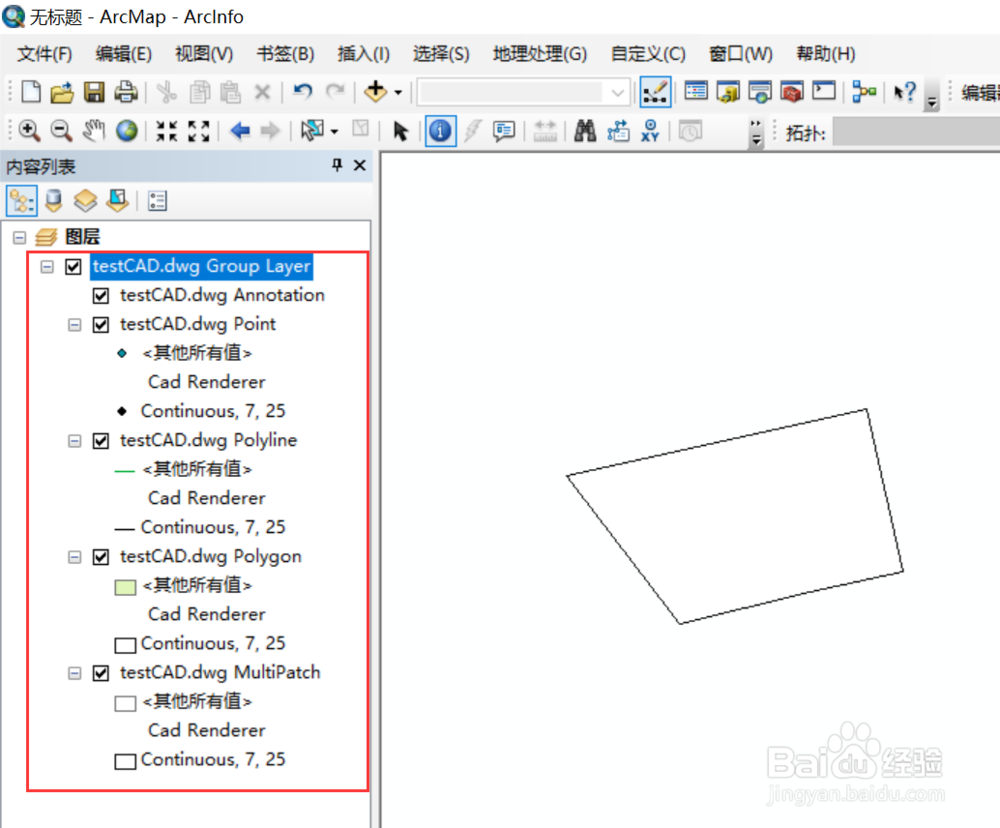1000x828 pixels.
Task: Open the map scale dropdown
Action: (617, 93)
